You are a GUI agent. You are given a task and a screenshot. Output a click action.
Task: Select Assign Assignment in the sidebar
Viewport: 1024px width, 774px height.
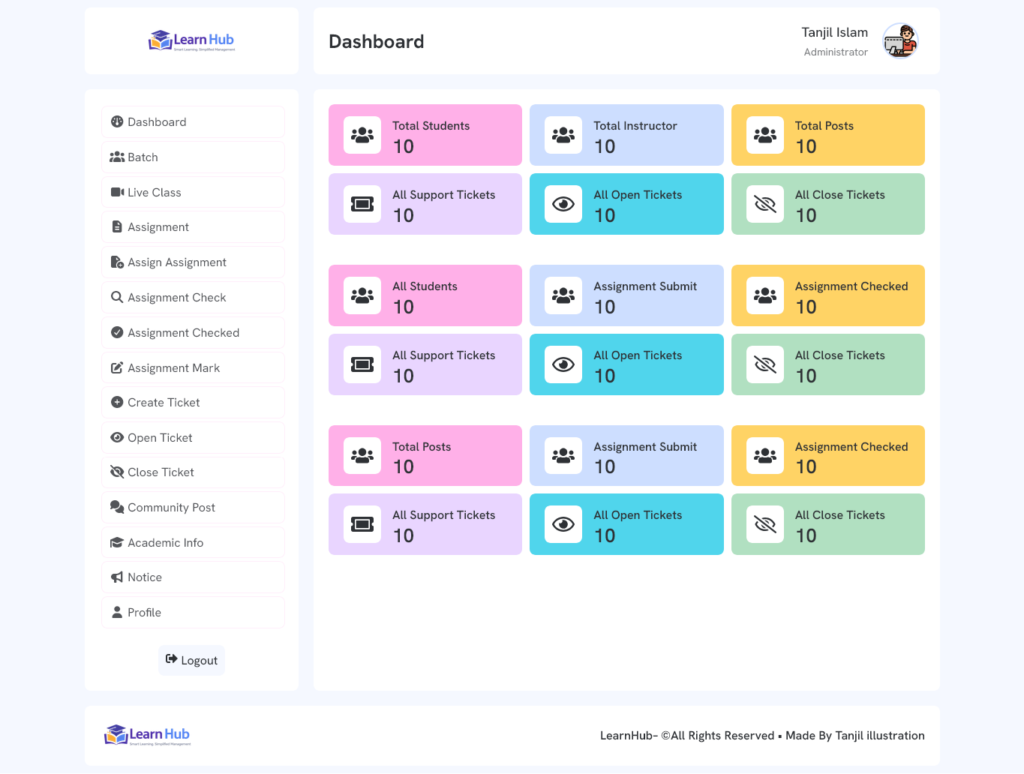point(193,263)
